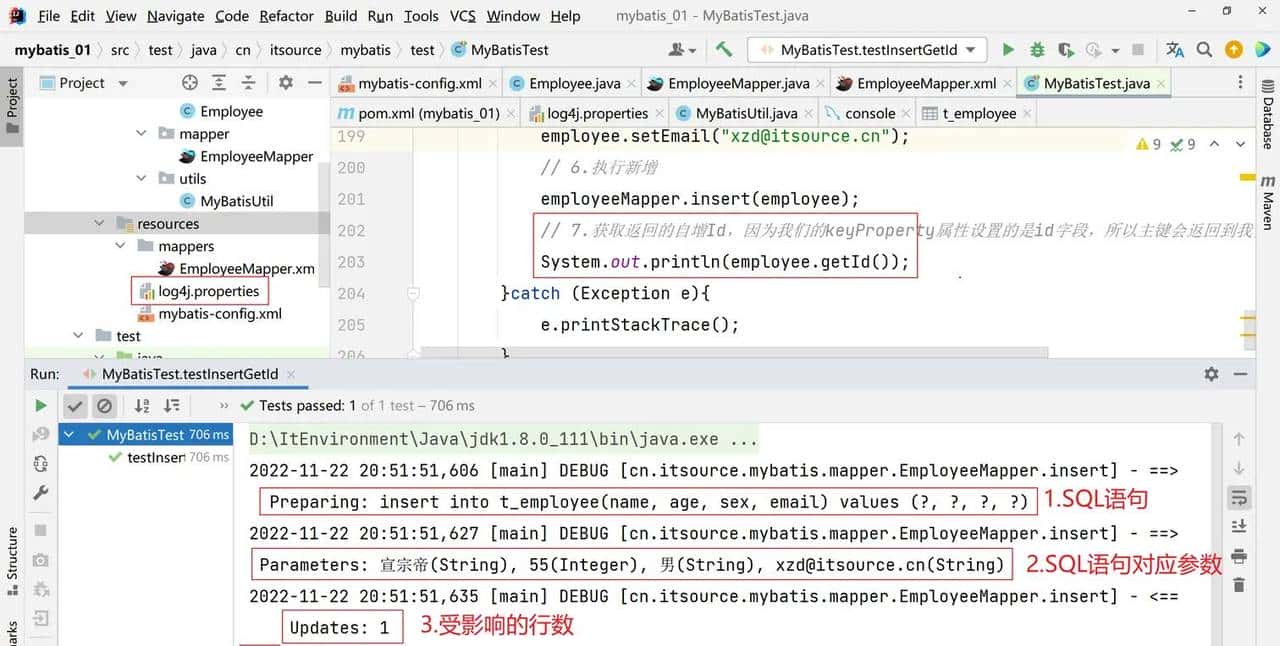The image size is (1280, 646).
Task: Open the MyBatisTest.testInsertGetId run configuration dropdown
Action: click(x=868, y=49)
